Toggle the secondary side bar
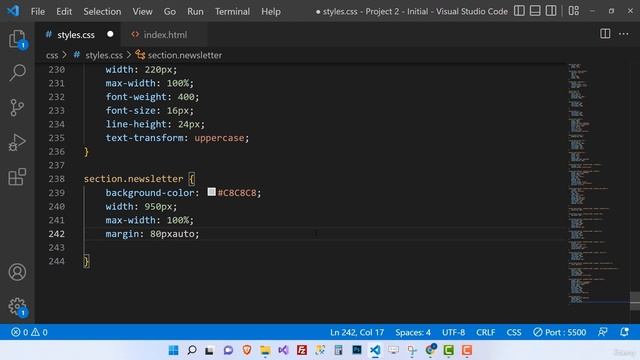This screenshot has width=640, height=360. [551, 11]
